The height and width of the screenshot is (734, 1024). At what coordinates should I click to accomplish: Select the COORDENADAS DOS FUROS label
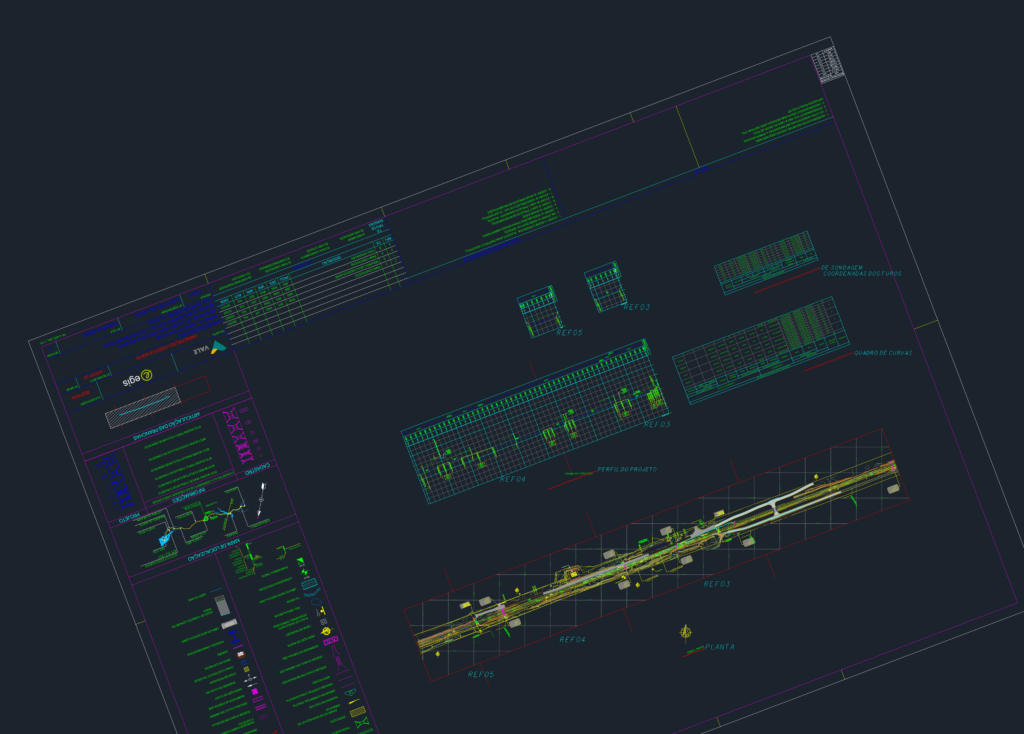[x=862, y=274]
